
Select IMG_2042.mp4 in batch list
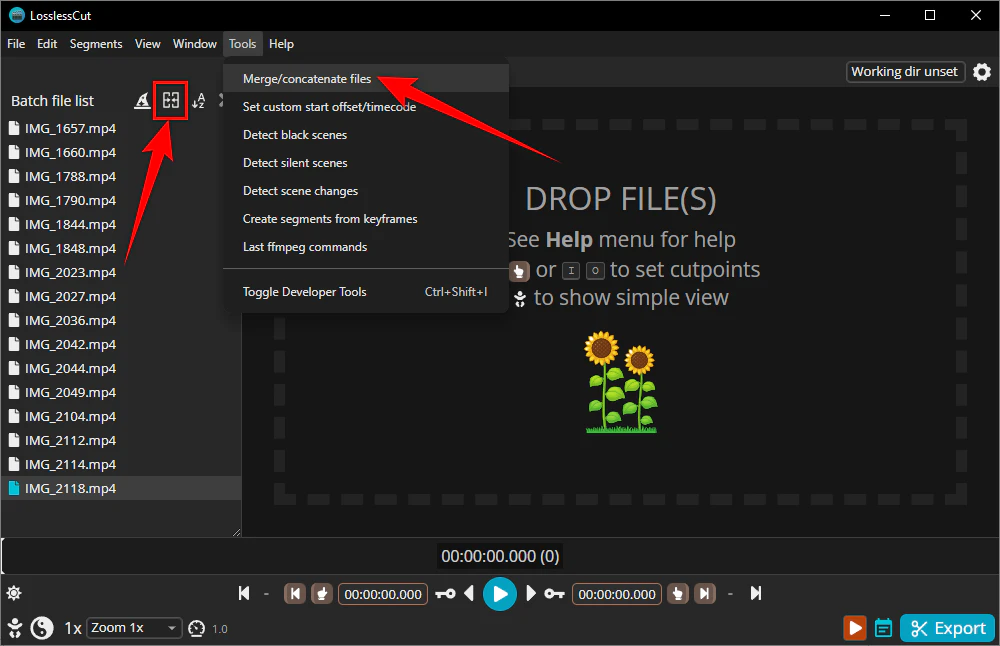pyautogui.click(x=121, y=344)
